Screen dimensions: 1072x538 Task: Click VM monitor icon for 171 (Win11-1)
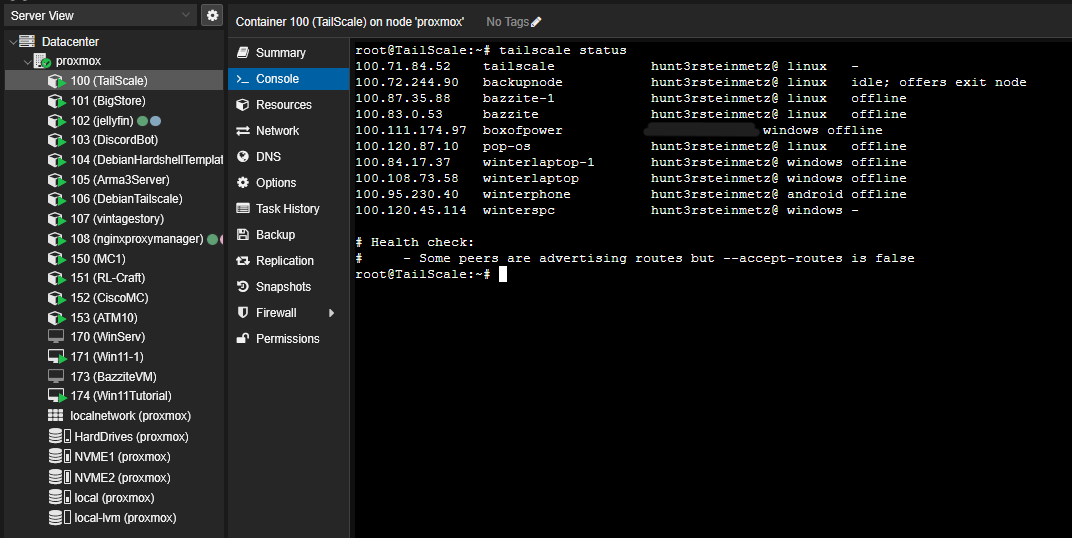click(x=57, y=357)
